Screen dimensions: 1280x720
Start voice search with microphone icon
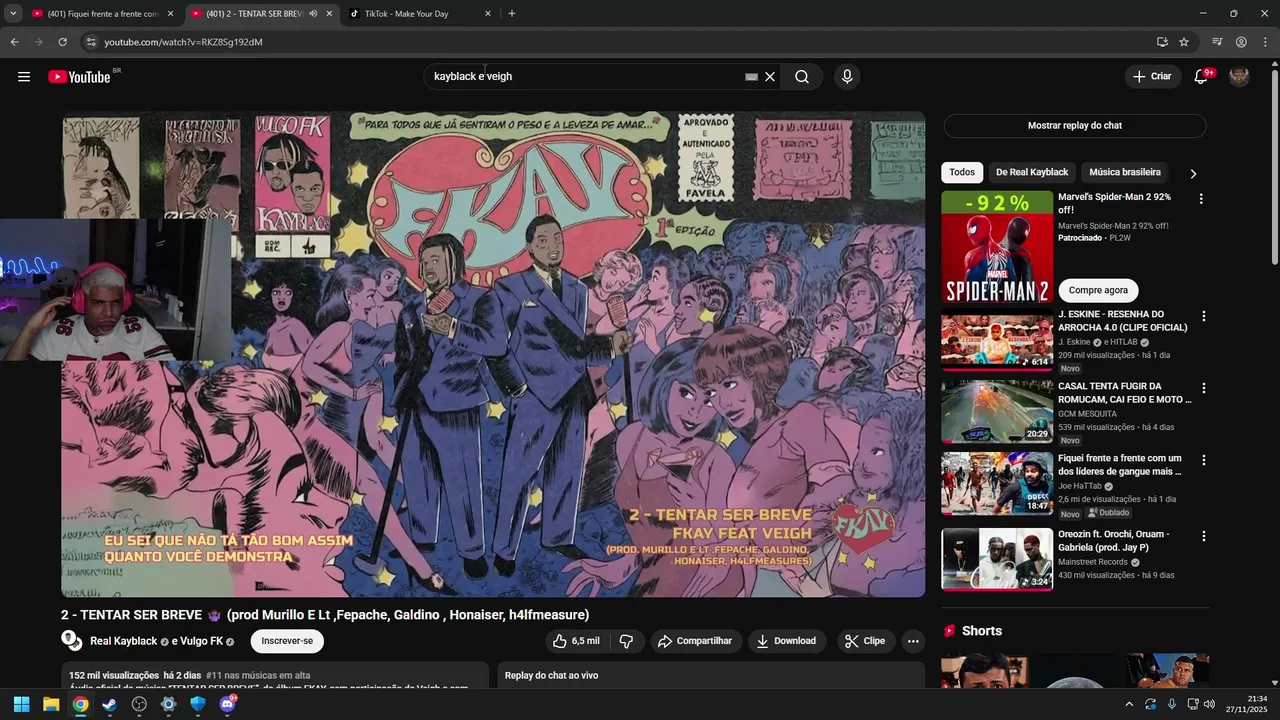(847, 77)
